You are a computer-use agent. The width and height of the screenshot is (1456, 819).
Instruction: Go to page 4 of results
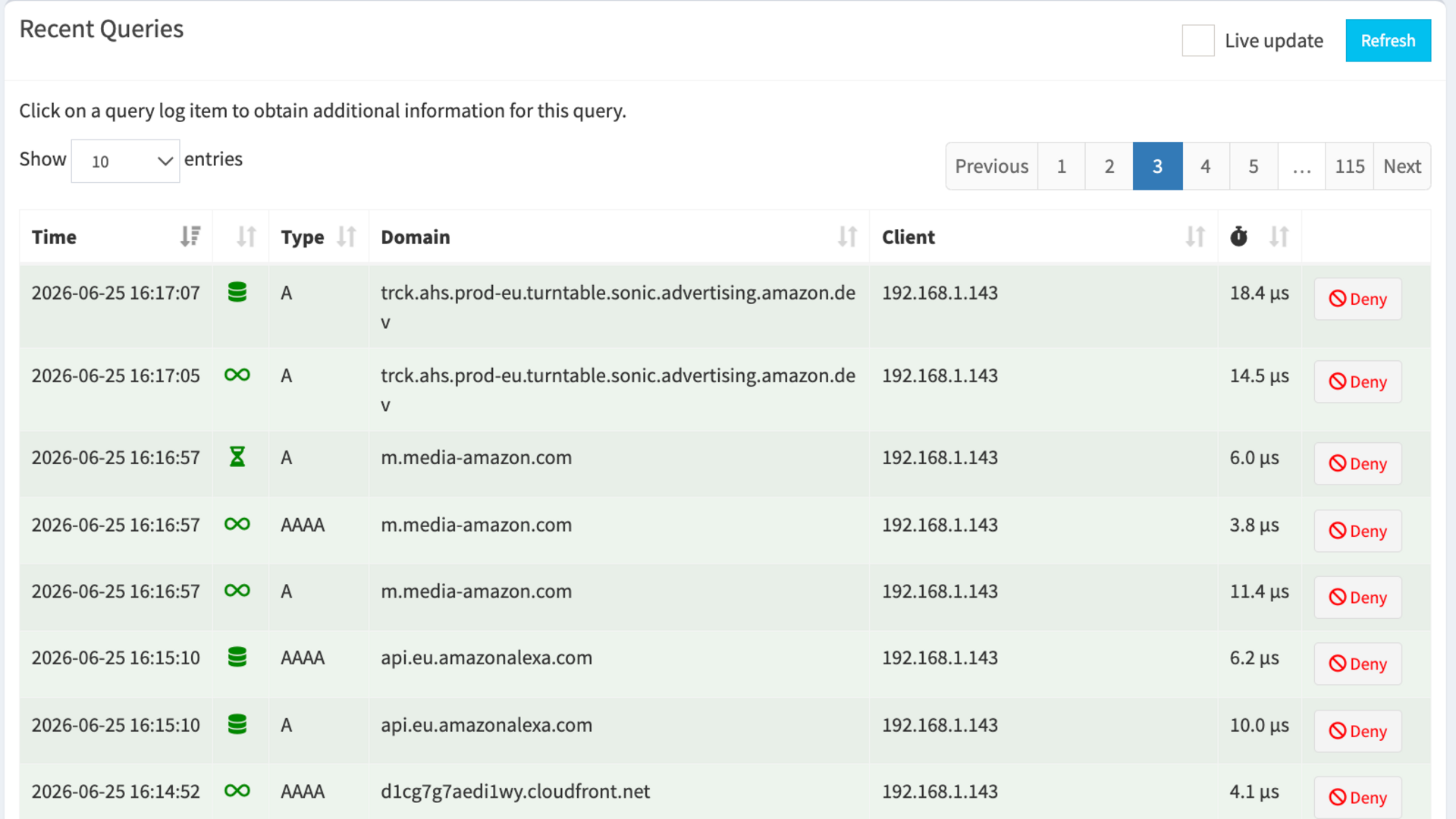(1205, 166)
